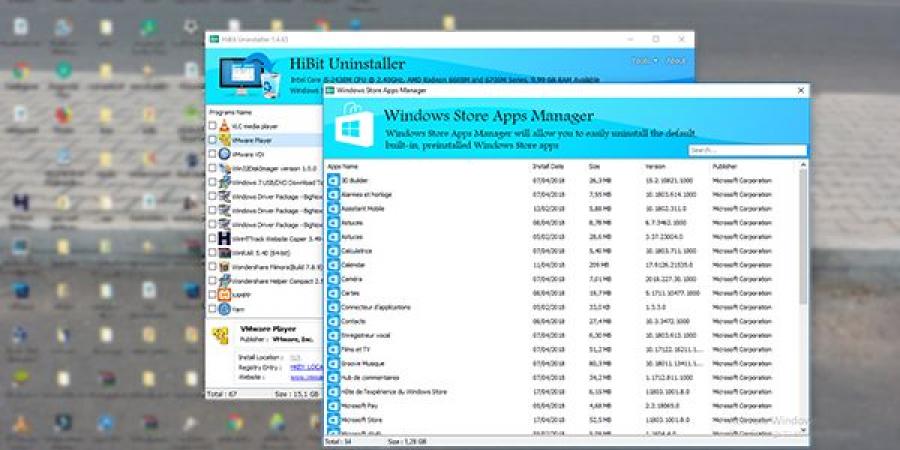This screenshot has height=450, width=900.
Task: Check the Windows 7 USB/DVD Download Tool checkbox
Action: coord(212,182)
